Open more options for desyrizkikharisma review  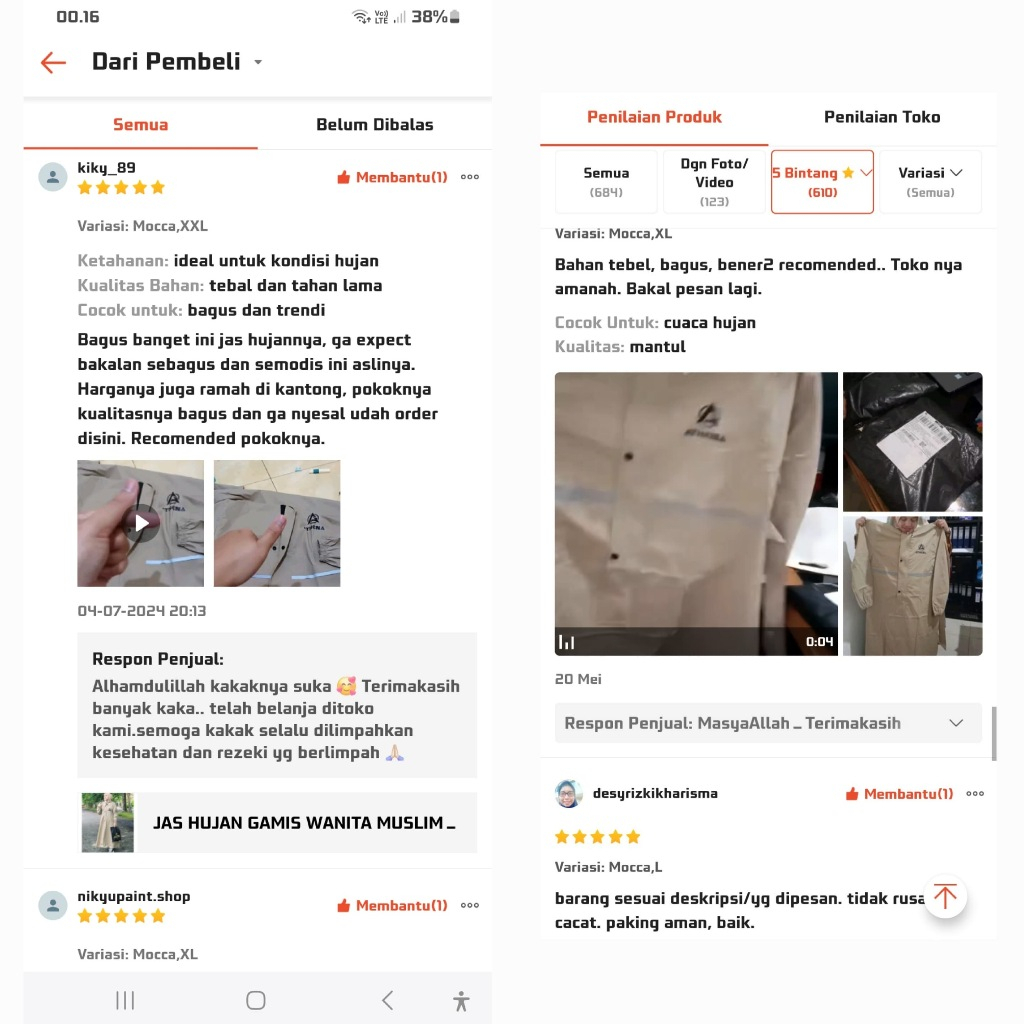click(x=975, y=793)
